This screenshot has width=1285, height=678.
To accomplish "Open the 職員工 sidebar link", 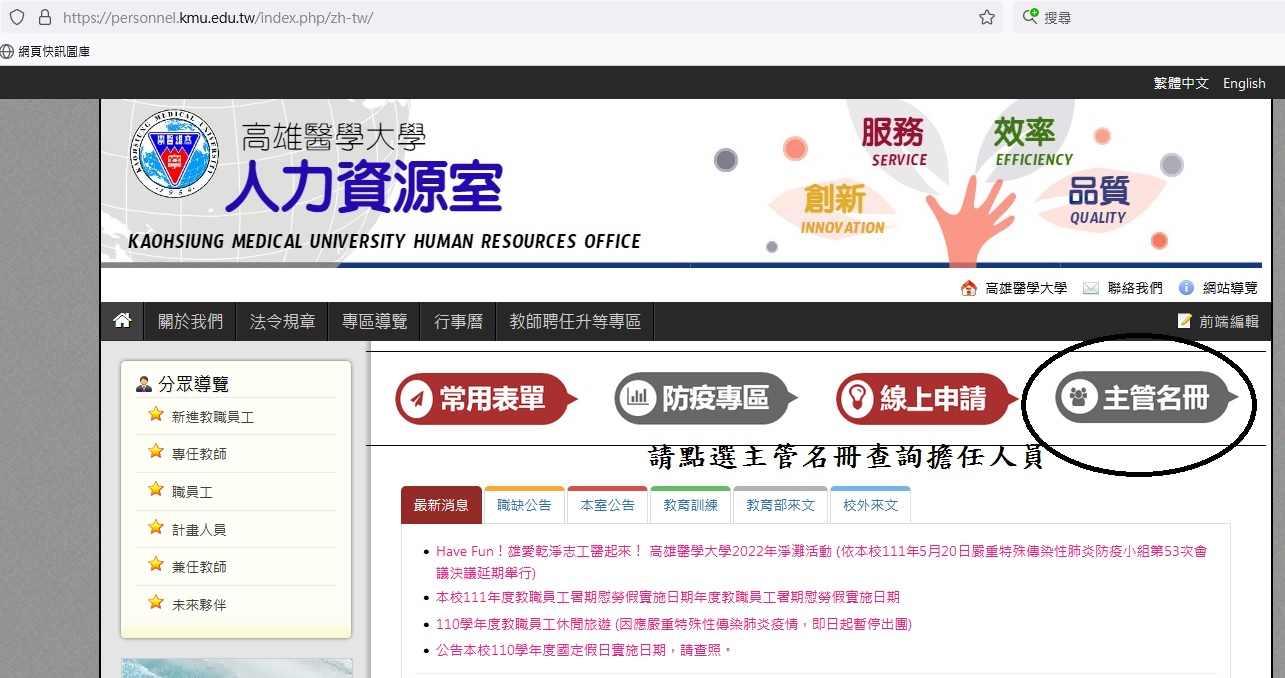I will pyautogui.click(x=192, y=492).
